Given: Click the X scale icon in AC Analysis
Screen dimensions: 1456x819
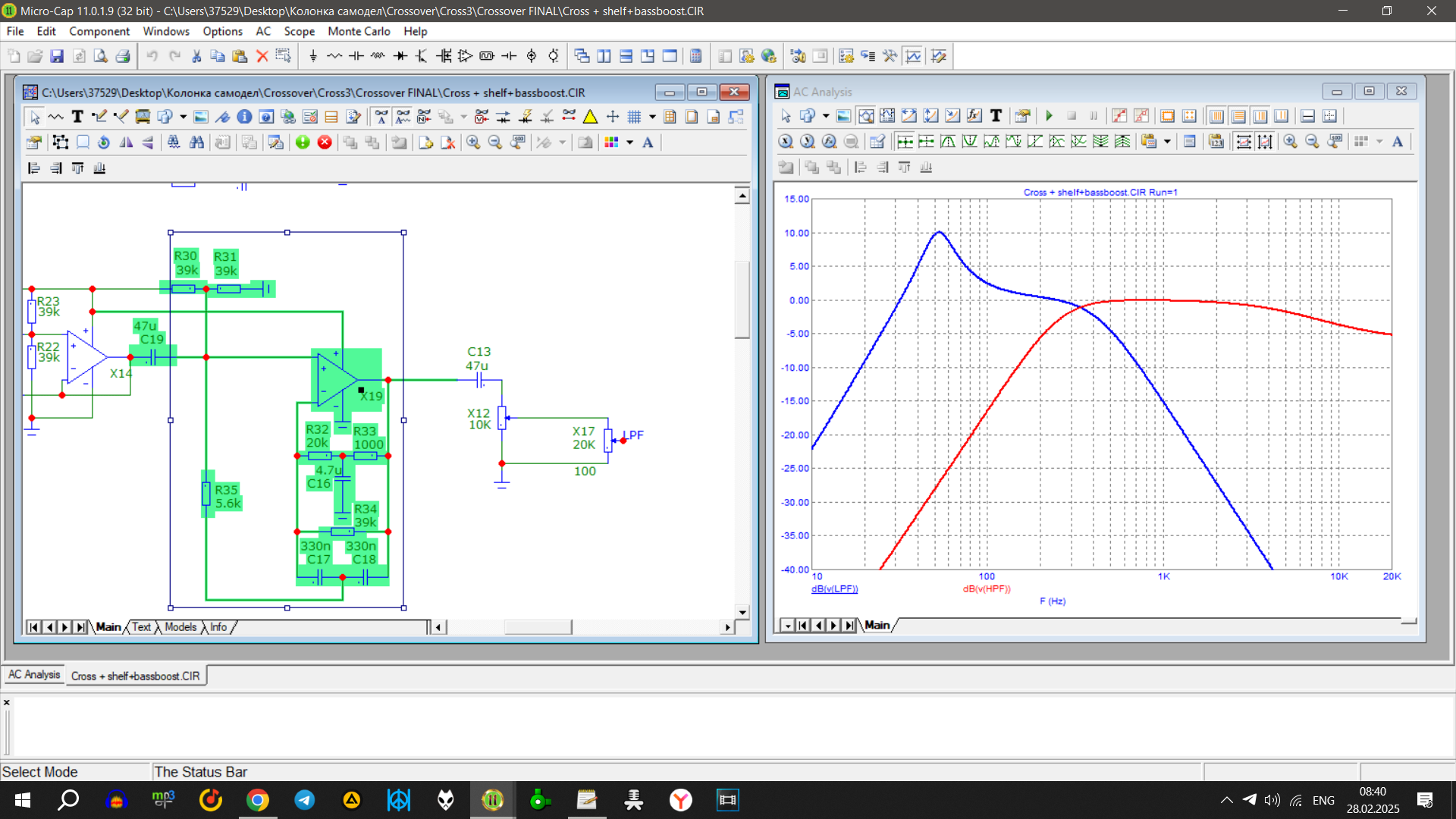Looking at the screenshot, I should 786,142.
